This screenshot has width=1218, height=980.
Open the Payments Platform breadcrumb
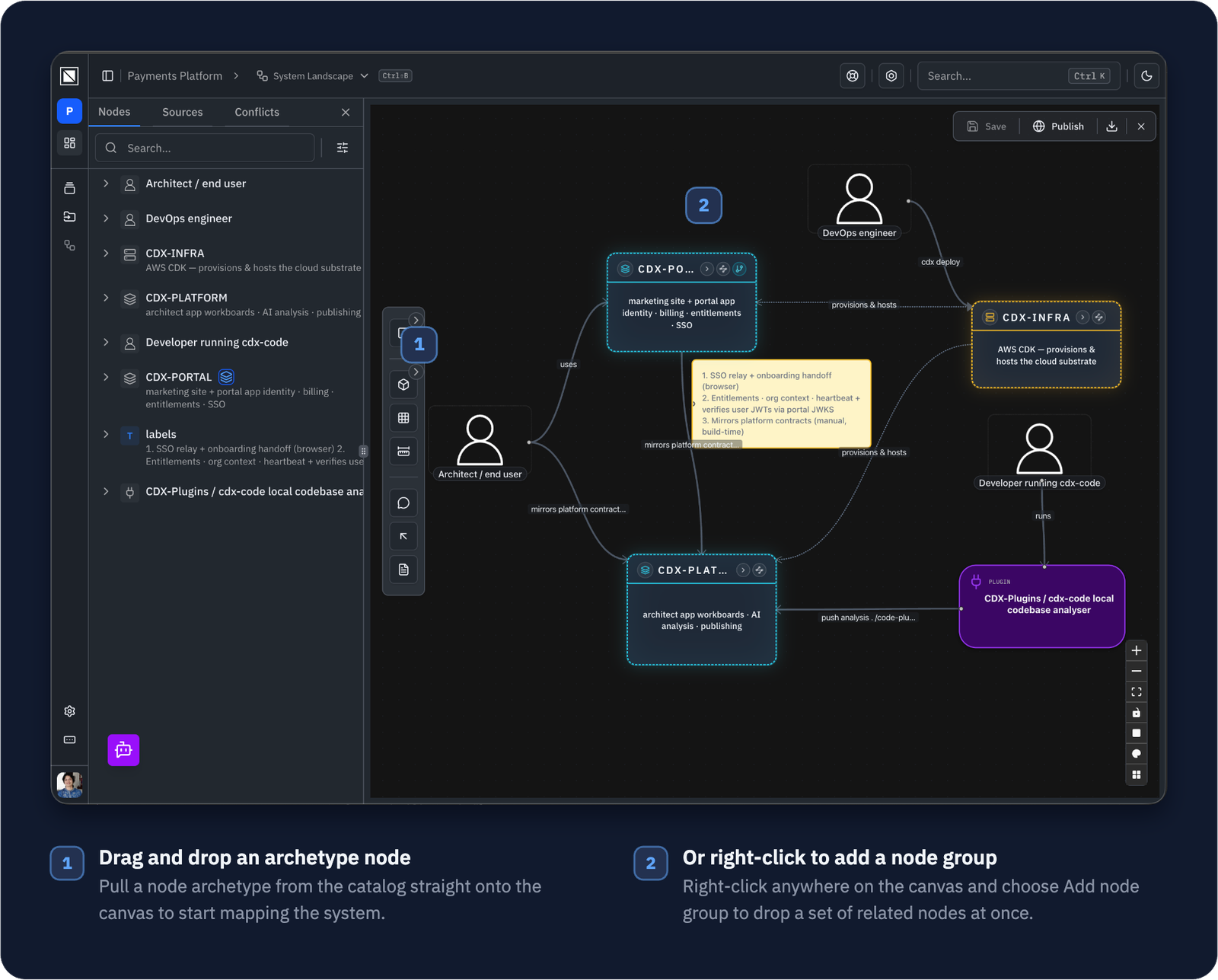(x=174, y=76)
